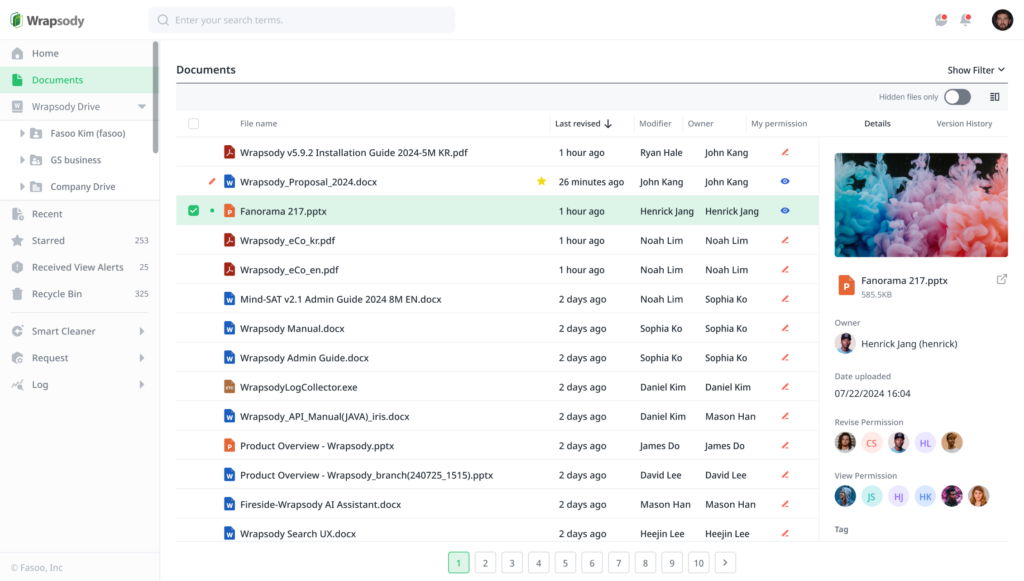Check the select-all files checkbox

193,123
